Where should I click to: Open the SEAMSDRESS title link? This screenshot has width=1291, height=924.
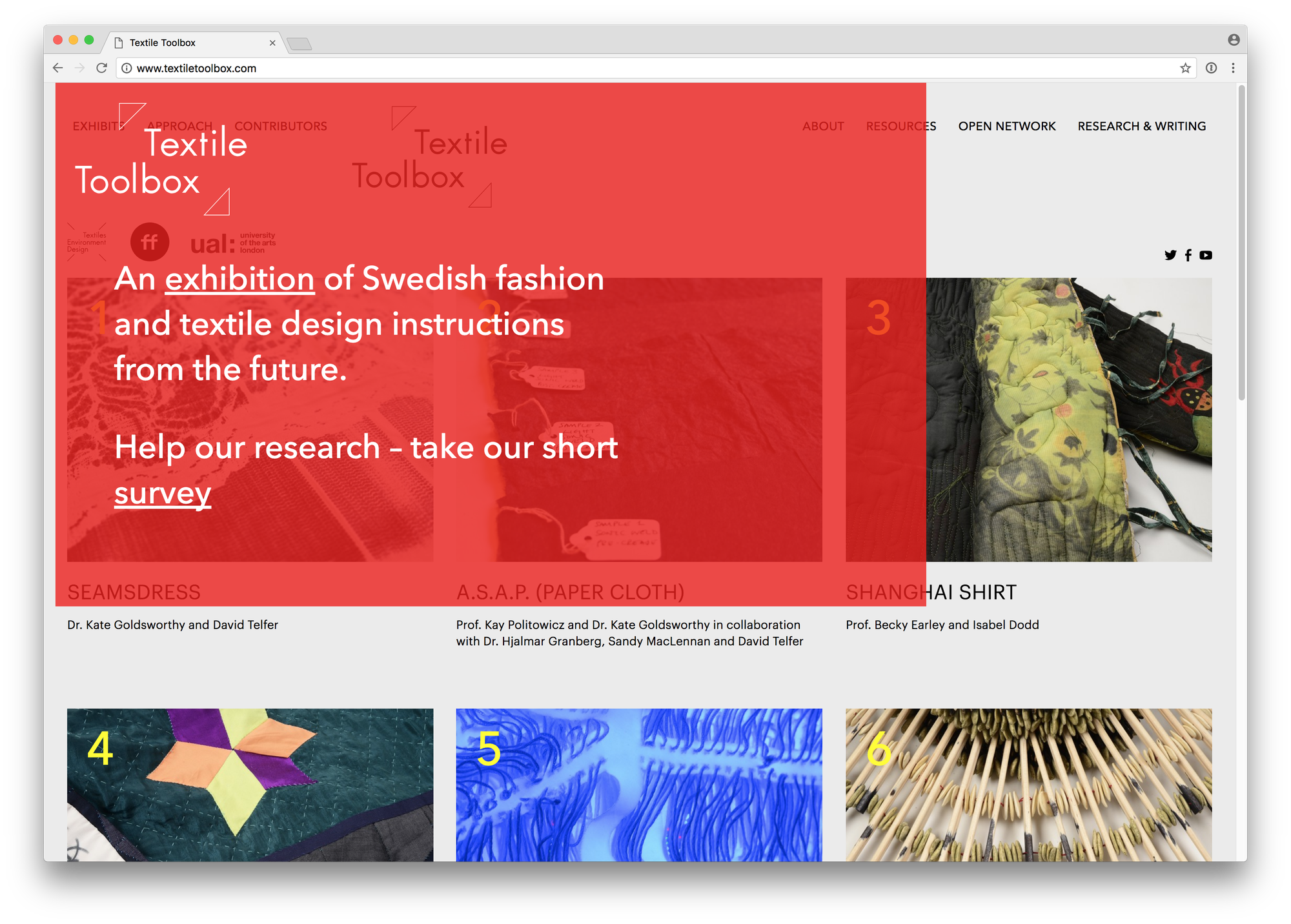134,592
